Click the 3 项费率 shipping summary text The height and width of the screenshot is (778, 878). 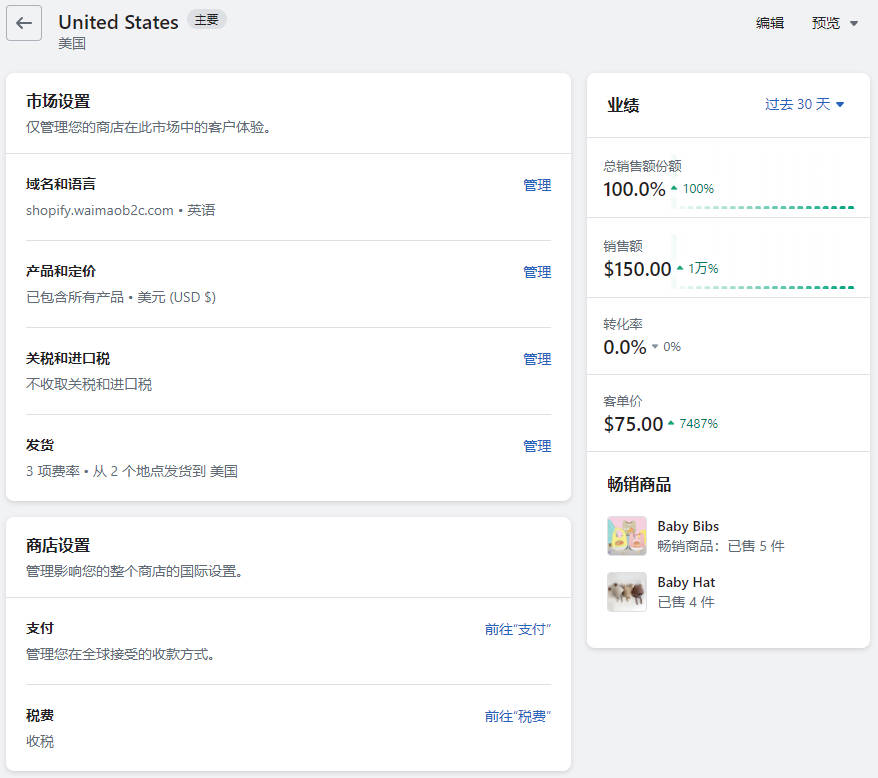click(x=132, y=471)
